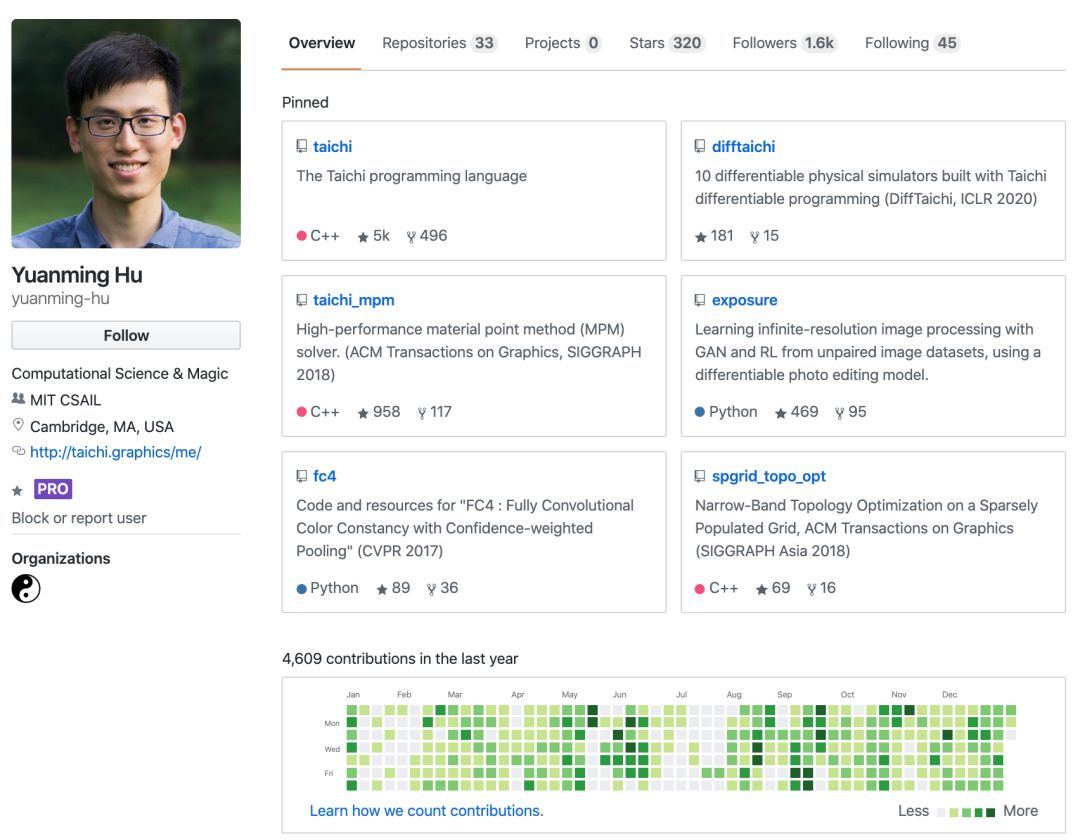Image resolution: width=1080 pixels, height=840 pixels.
Task: Click the profile avatar photo
Action: pos(126,133)
